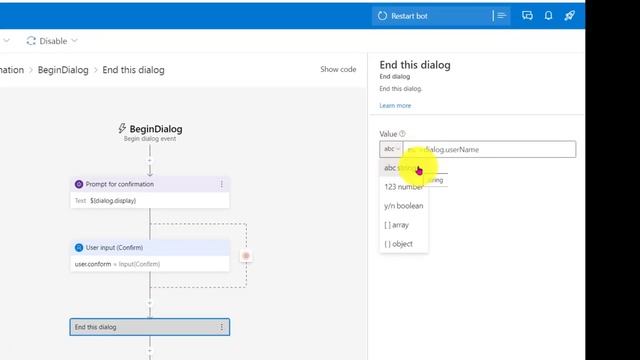Click the End this dialog panel heading
640x360 pixels.
tap(415, 65)
